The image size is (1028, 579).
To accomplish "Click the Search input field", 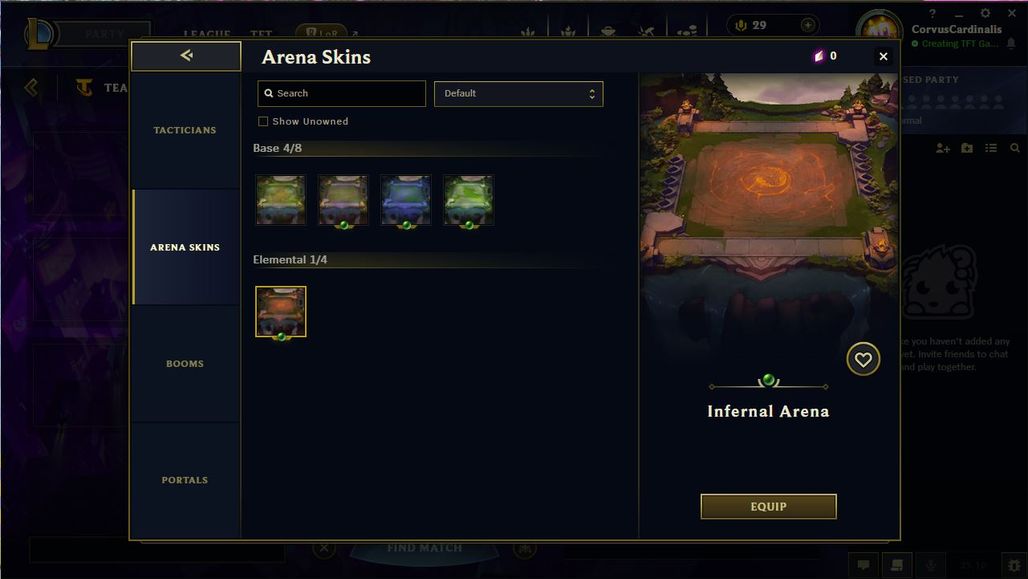I will point(342,94).
